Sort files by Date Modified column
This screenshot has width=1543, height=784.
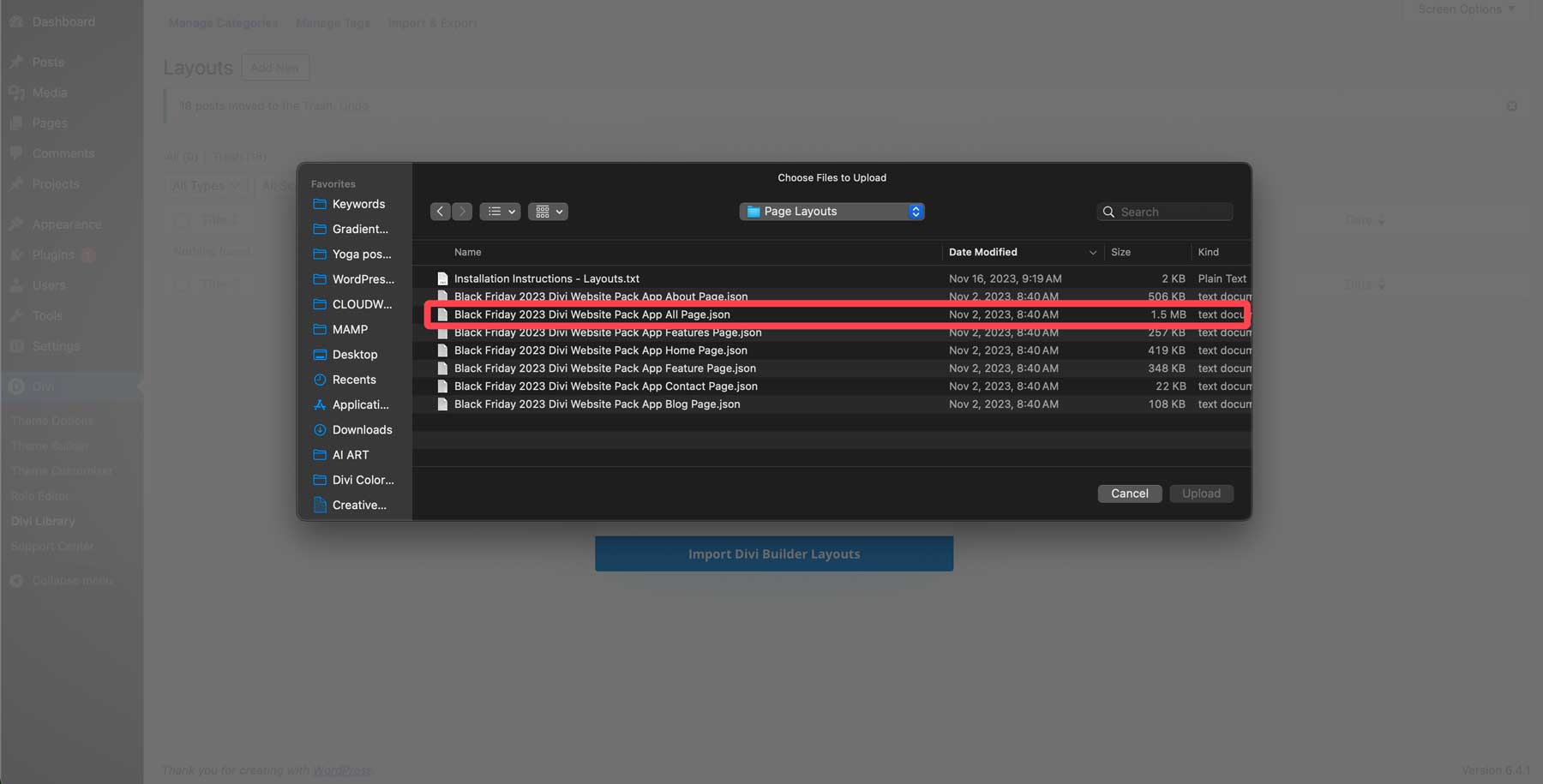pyautogui.click(x=983, y=252)
